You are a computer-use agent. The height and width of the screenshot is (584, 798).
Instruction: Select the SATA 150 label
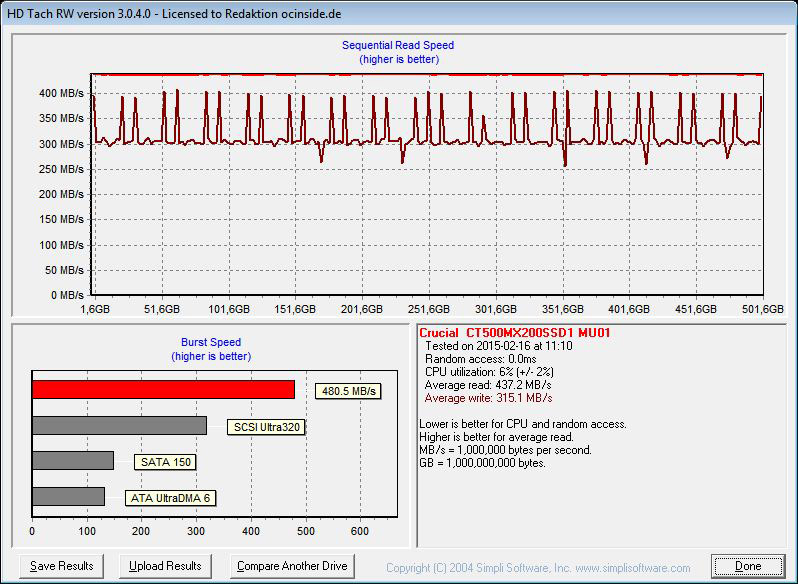167,462
